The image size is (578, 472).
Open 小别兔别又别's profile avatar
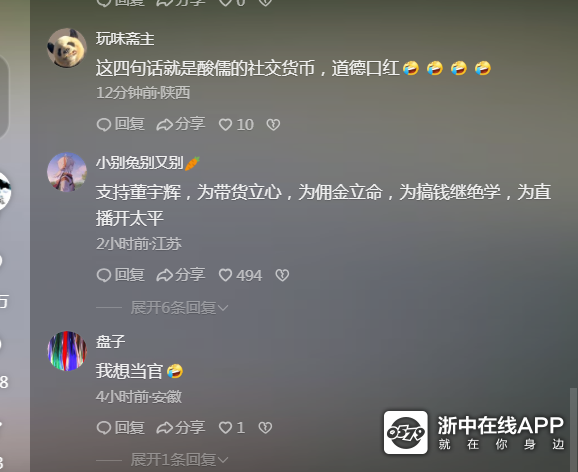[67, 172]
